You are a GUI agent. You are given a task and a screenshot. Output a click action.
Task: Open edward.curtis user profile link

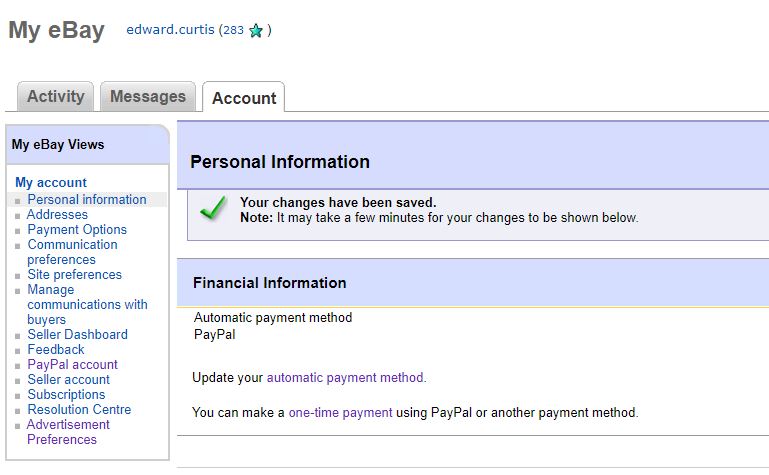(170, 29)
